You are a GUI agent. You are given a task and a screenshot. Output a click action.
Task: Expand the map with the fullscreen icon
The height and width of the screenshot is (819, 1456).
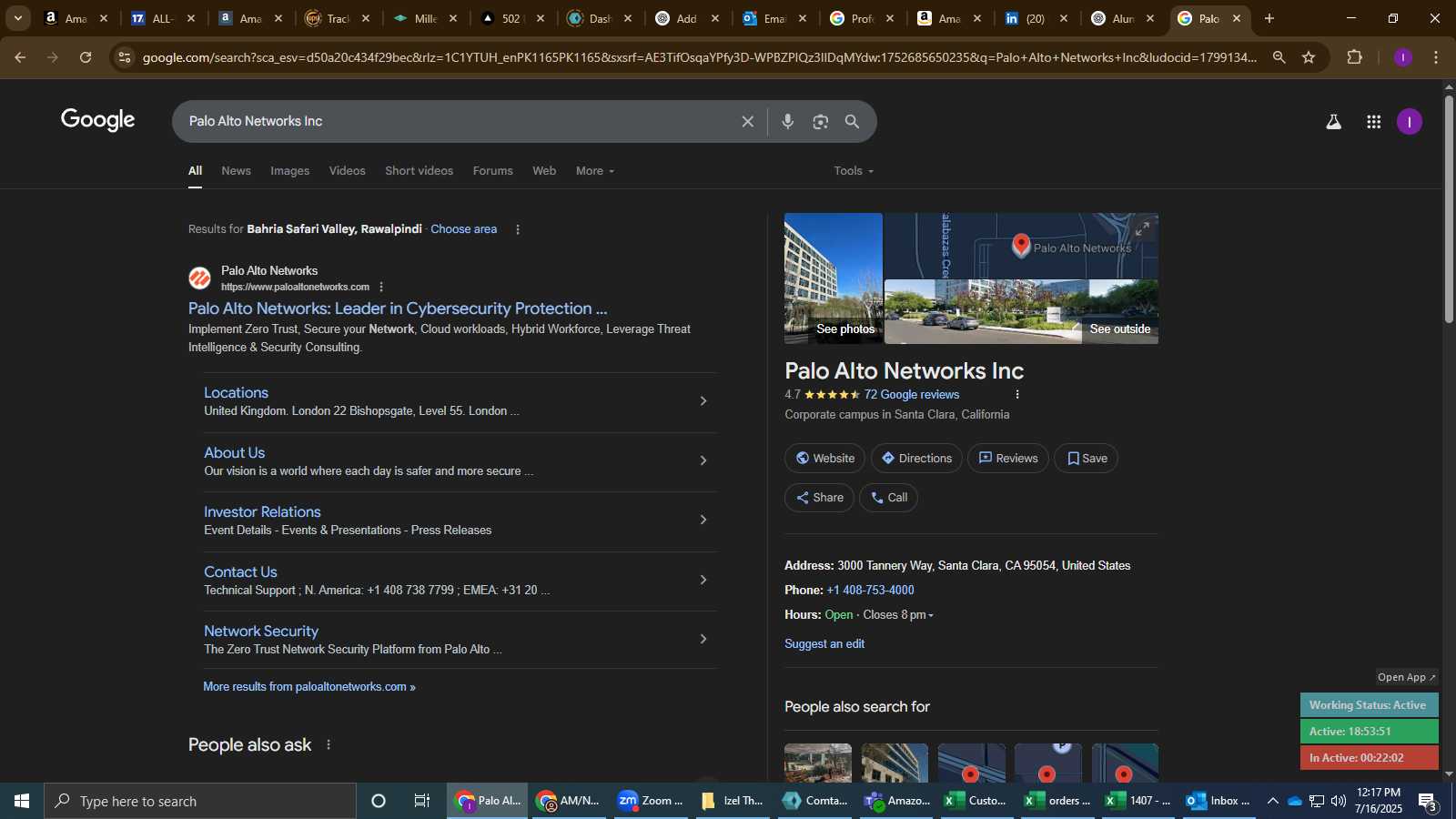(1142, 228)
